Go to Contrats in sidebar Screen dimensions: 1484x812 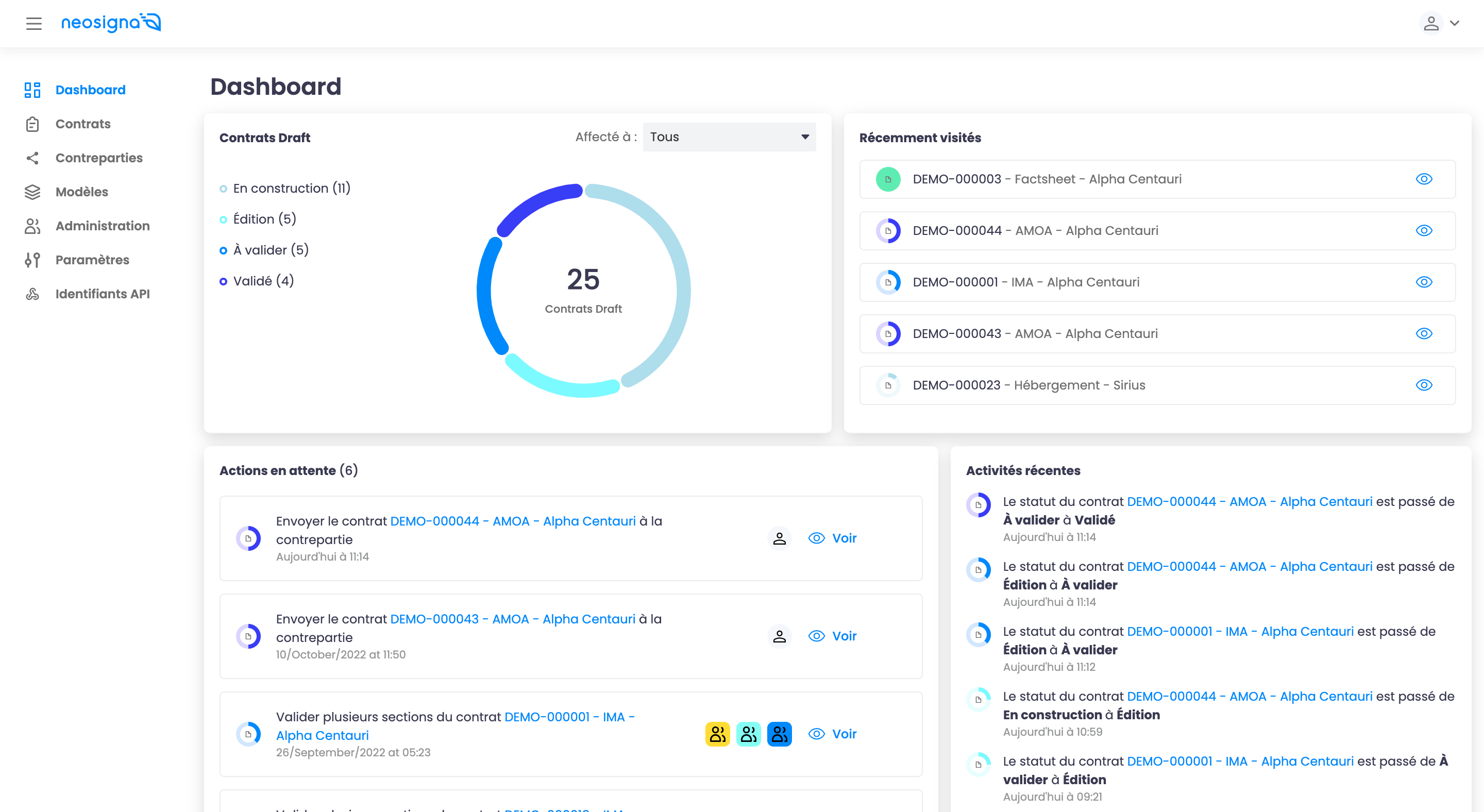point(83,124)
